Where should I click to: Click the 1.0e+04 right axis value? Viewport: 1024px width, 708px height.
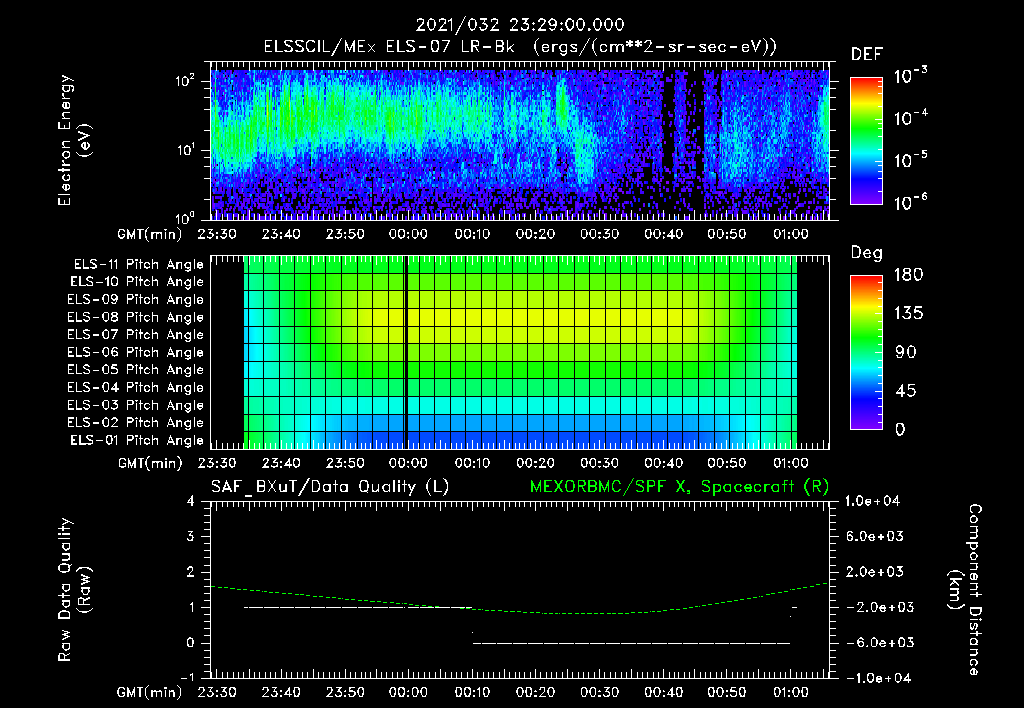pos(872,501)
